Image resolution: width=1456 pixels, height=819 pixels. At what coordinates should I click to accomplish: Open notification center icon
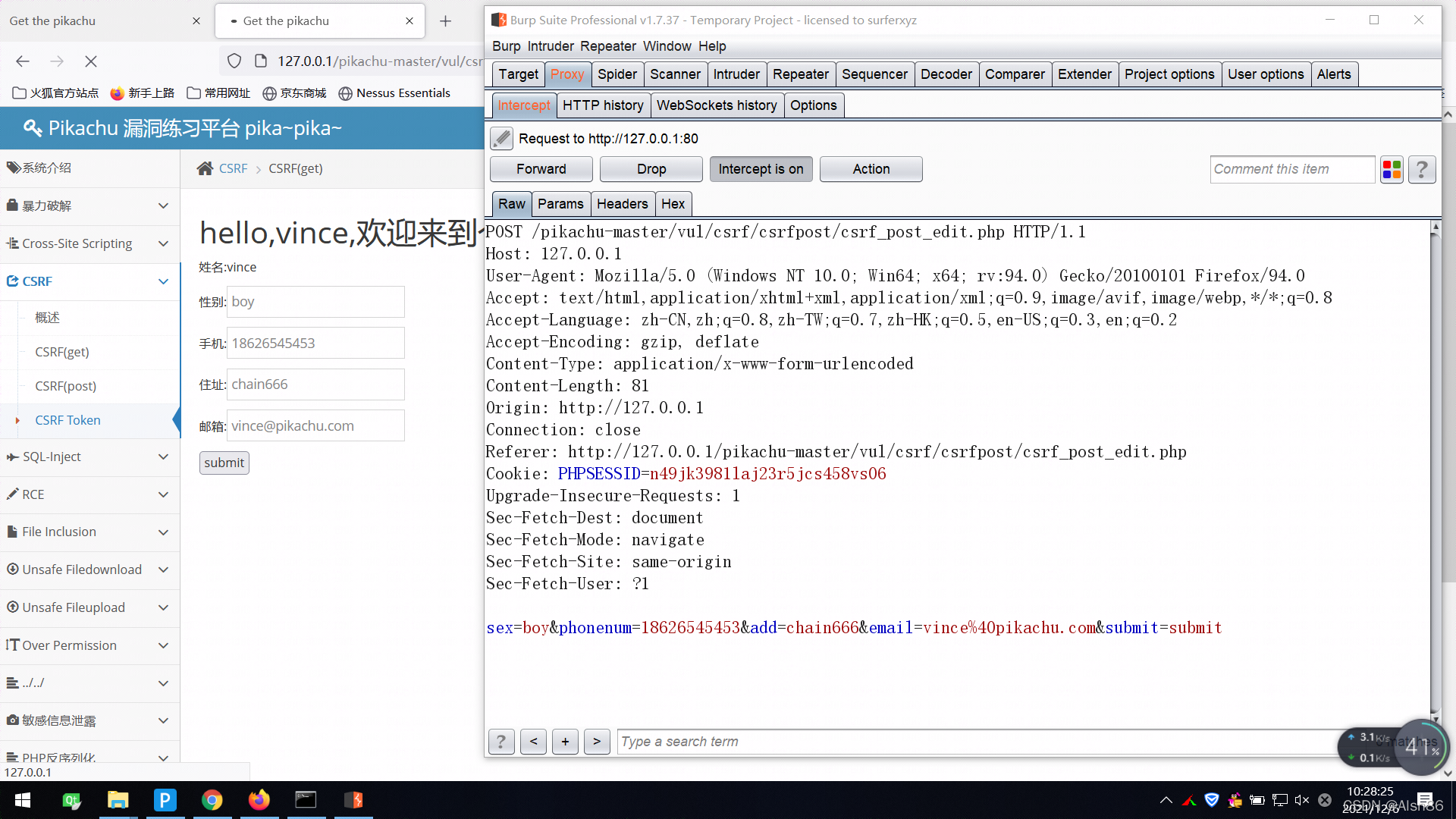[1425, 800]
